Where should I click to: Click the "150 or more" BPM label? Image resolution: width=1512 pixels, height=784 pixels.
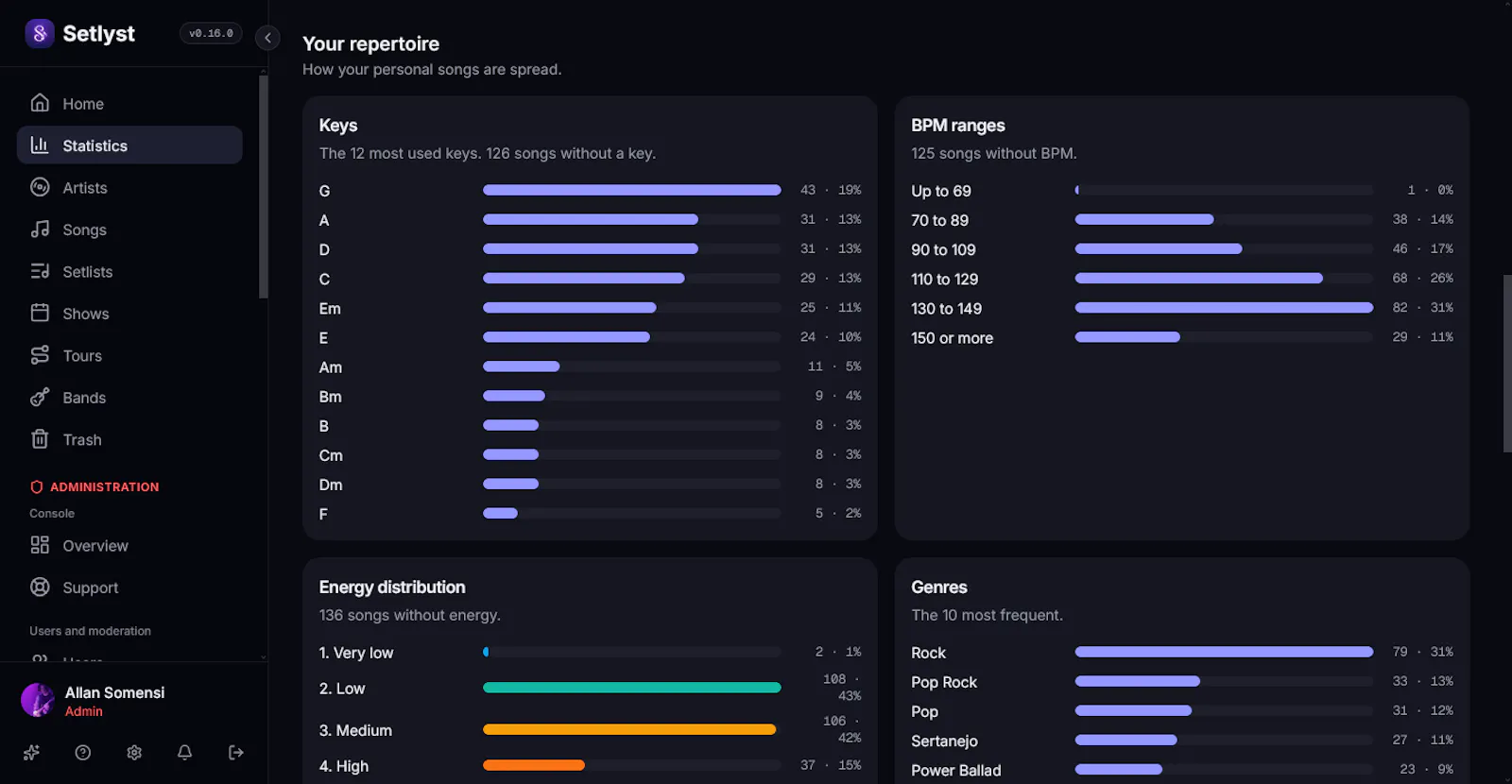coord(952,338)
